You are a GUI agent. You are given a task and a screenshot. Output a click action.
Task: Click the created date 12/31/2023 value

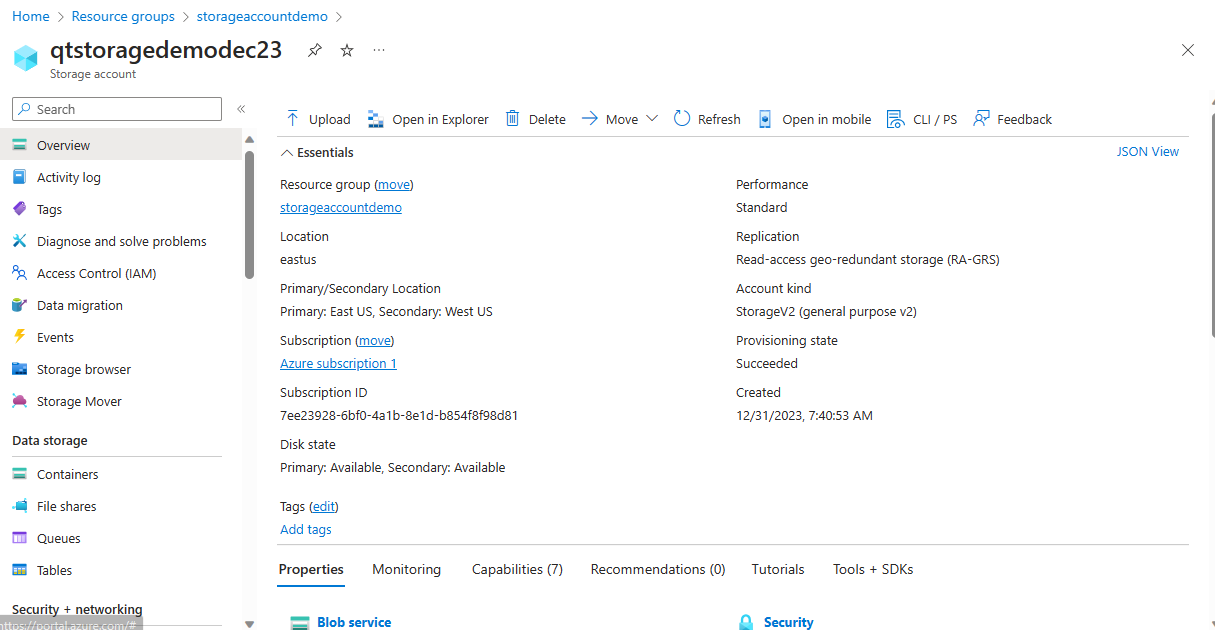coord(804,416)
